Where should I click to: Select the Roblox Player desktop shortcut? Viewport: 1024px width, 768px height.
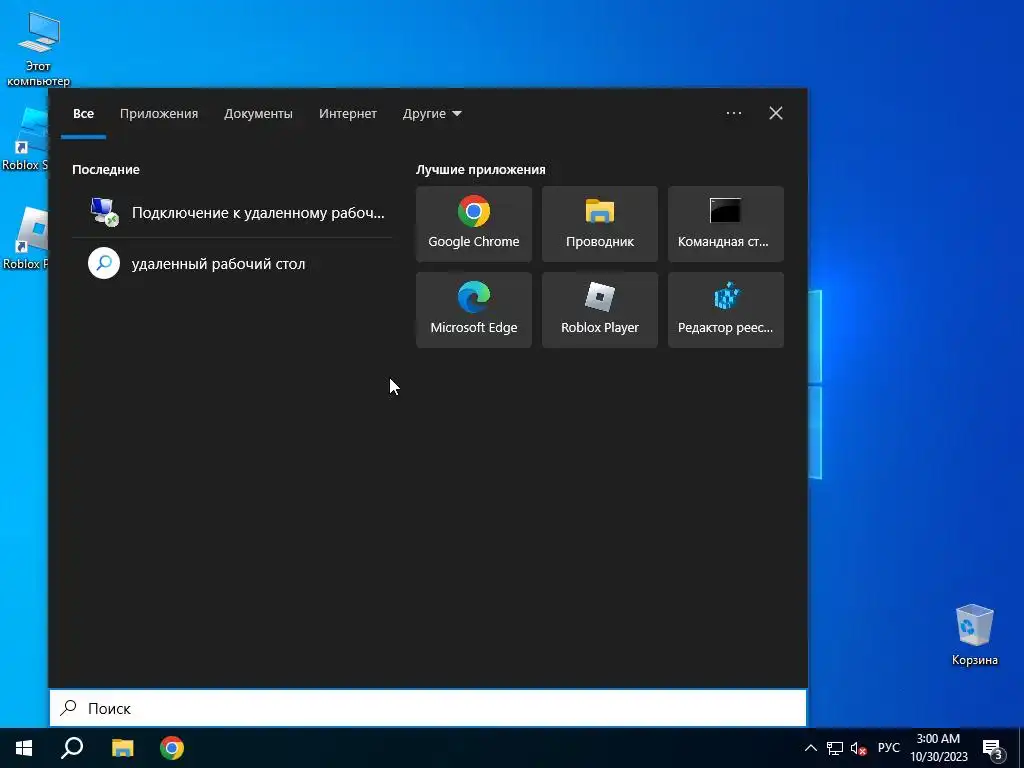point(25,238)
